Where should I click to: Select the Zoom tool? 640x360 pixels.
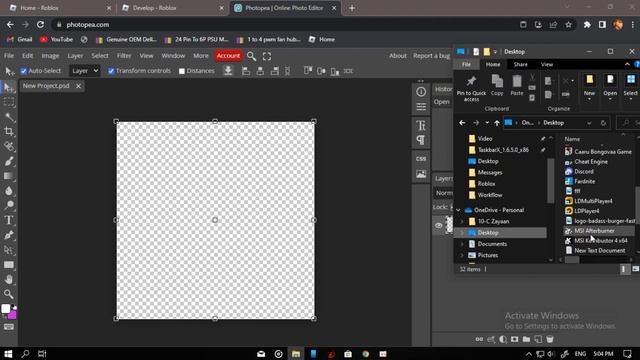9,294
